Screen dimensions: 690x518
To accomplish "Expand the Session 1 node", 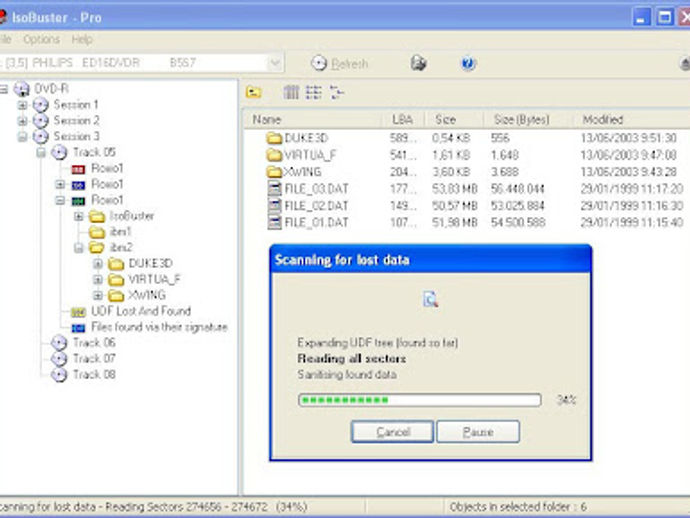I will pos(22,105).
